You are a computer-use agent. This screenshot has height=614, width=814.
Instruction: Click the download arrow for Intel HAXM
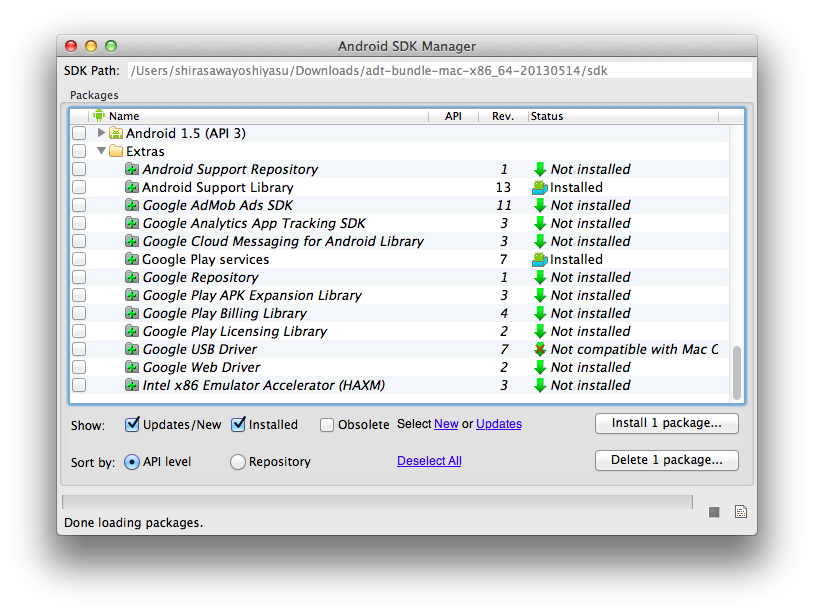(540, 385)
